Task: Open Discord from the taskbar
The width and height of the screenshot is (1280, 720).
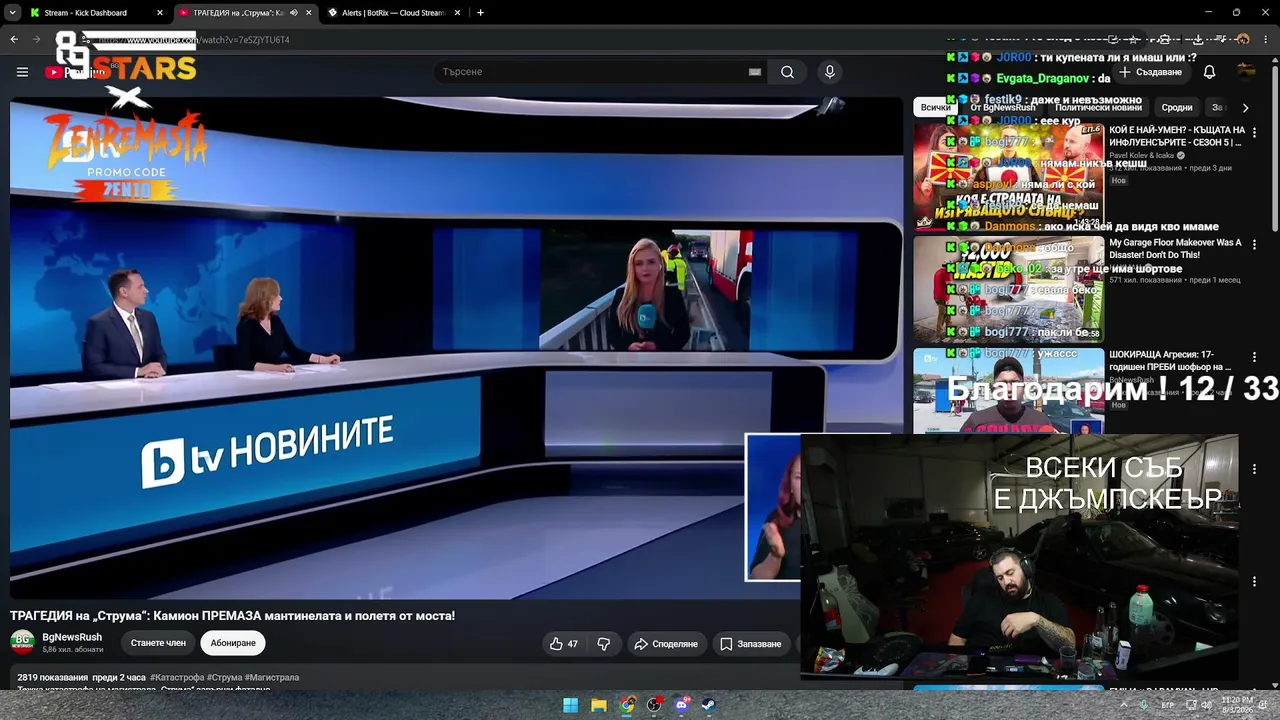Action: point(682,705)
